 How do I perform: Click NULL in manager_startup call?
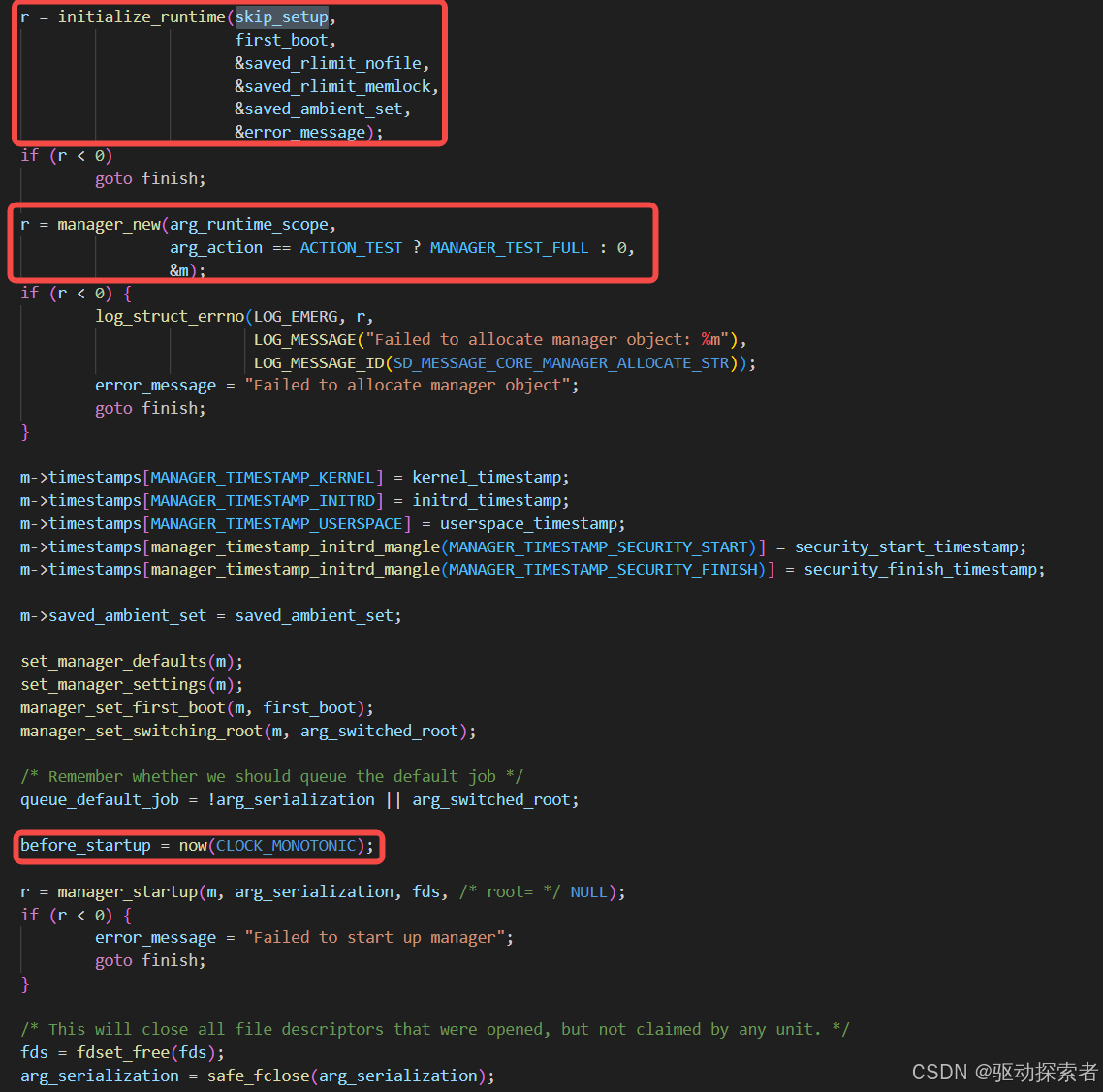(588, 892)
